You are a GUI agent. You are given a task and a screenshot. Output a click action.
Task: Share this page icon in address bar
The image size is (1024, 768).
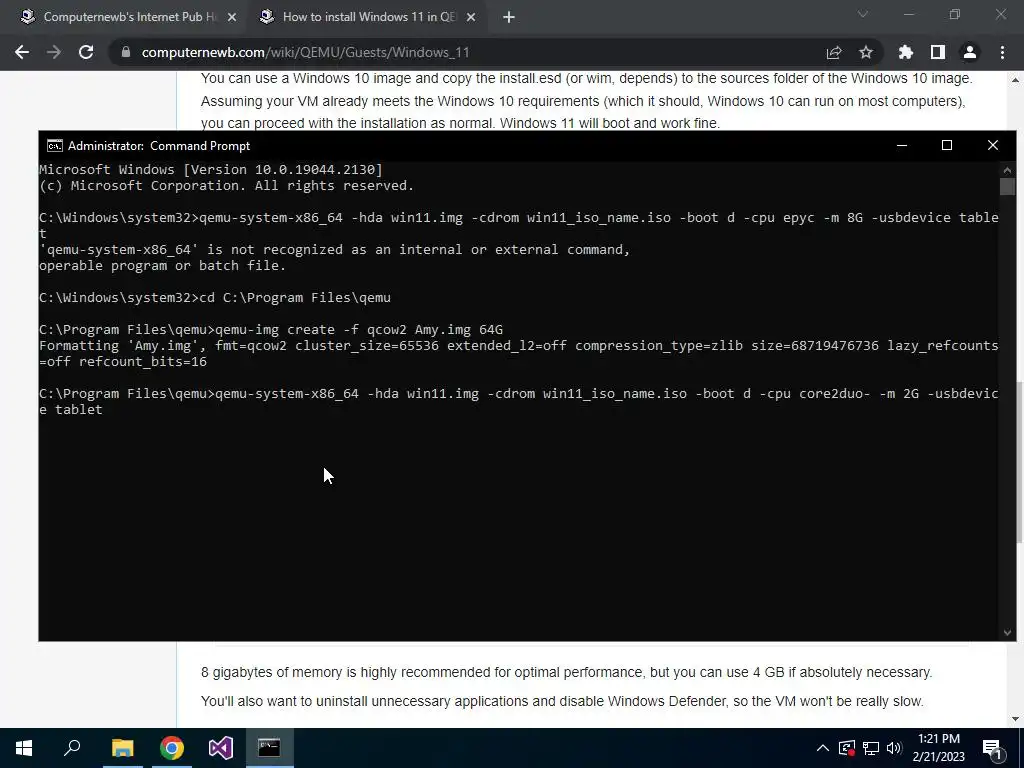(834, 52)
